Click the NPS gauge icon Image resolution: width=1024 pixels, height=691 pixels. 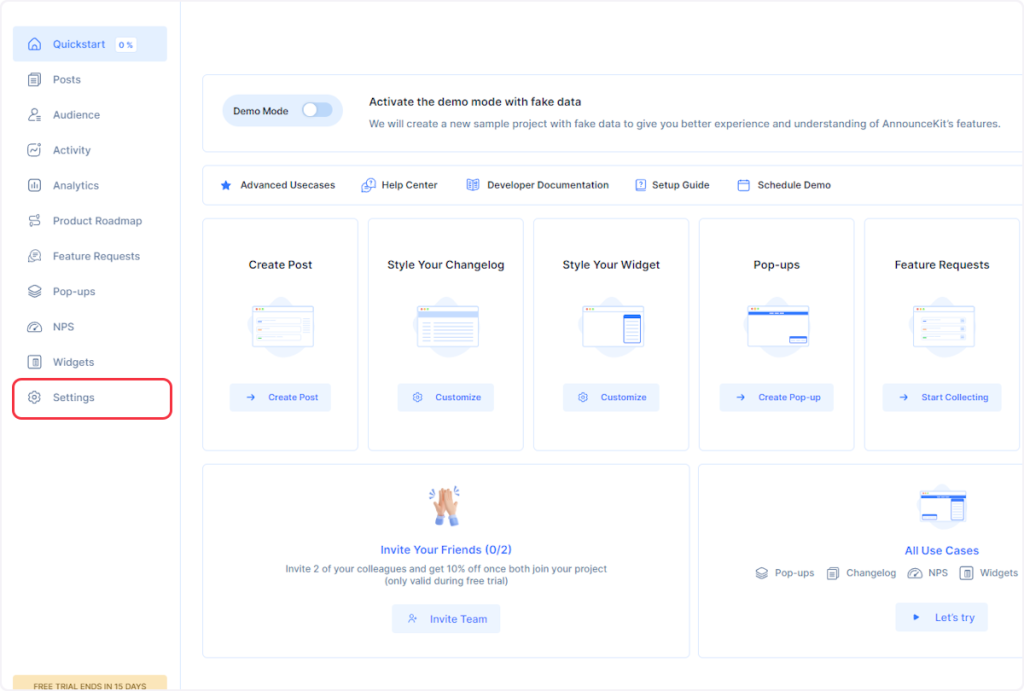34,327
